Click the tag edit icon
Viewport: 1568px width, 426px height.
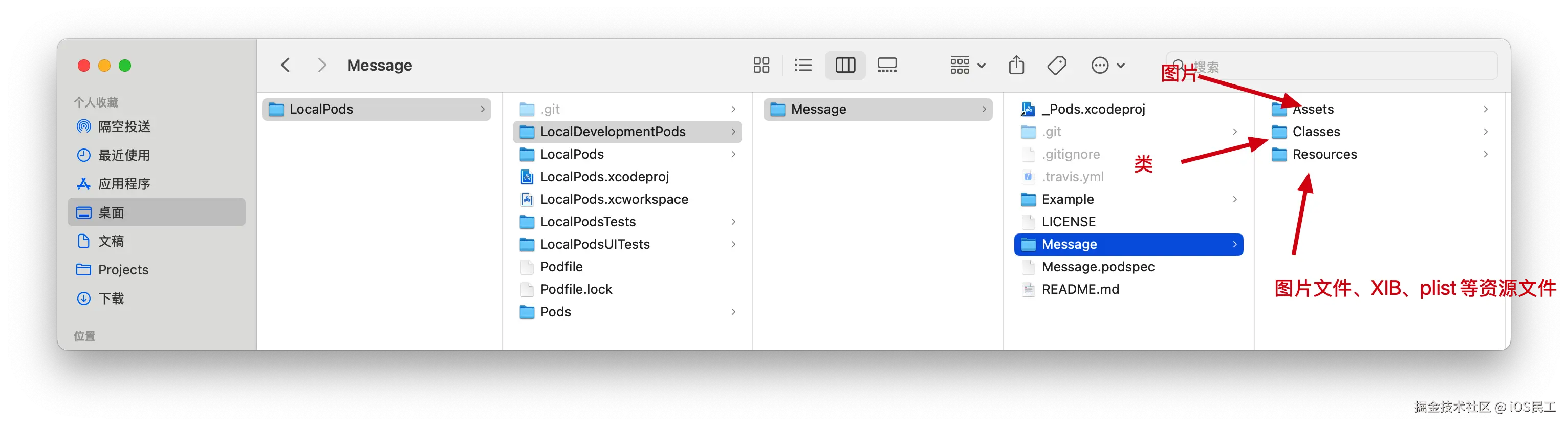(1057, 65)
